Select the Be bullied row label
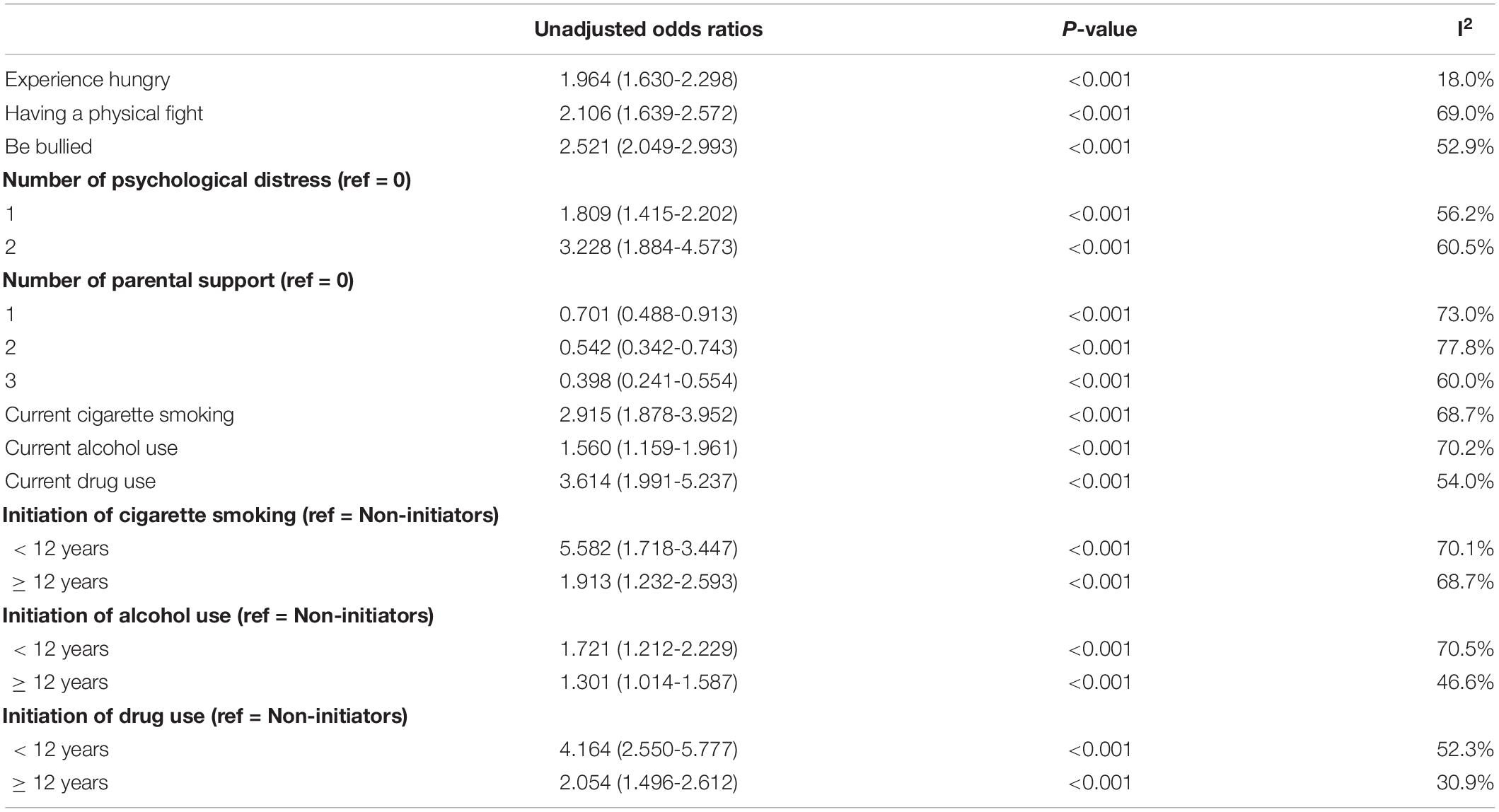Viewport: 1499px width, 812px height. (x=49, y=146)
